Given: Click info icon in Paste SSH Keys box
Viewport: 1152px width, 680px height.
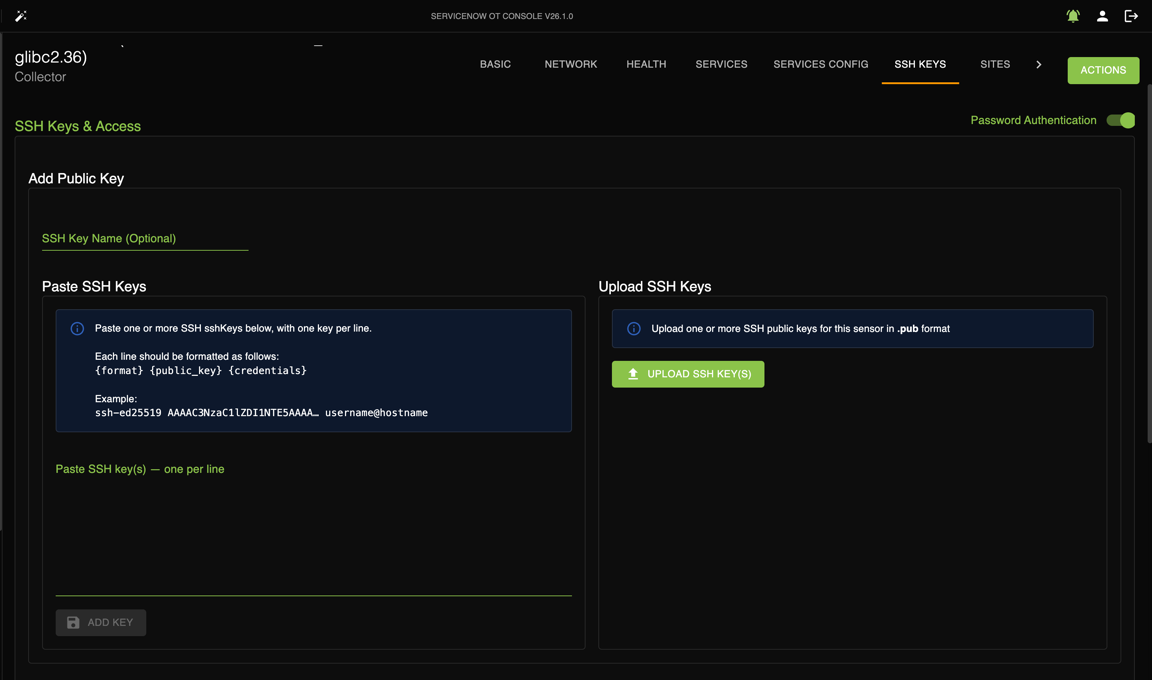Looking at the screenshot, I should pyautogui.click(x=77, y=328).
